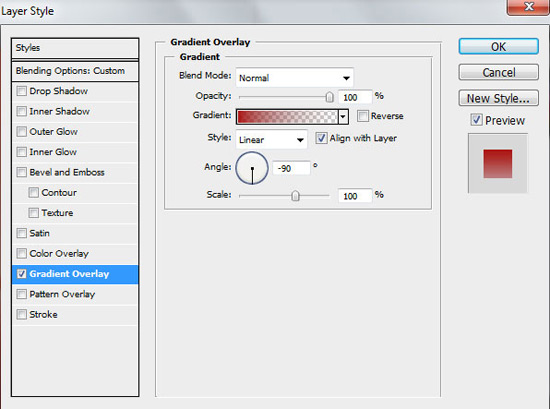Click the style preview thumbnail

click(x=498, y=163)
